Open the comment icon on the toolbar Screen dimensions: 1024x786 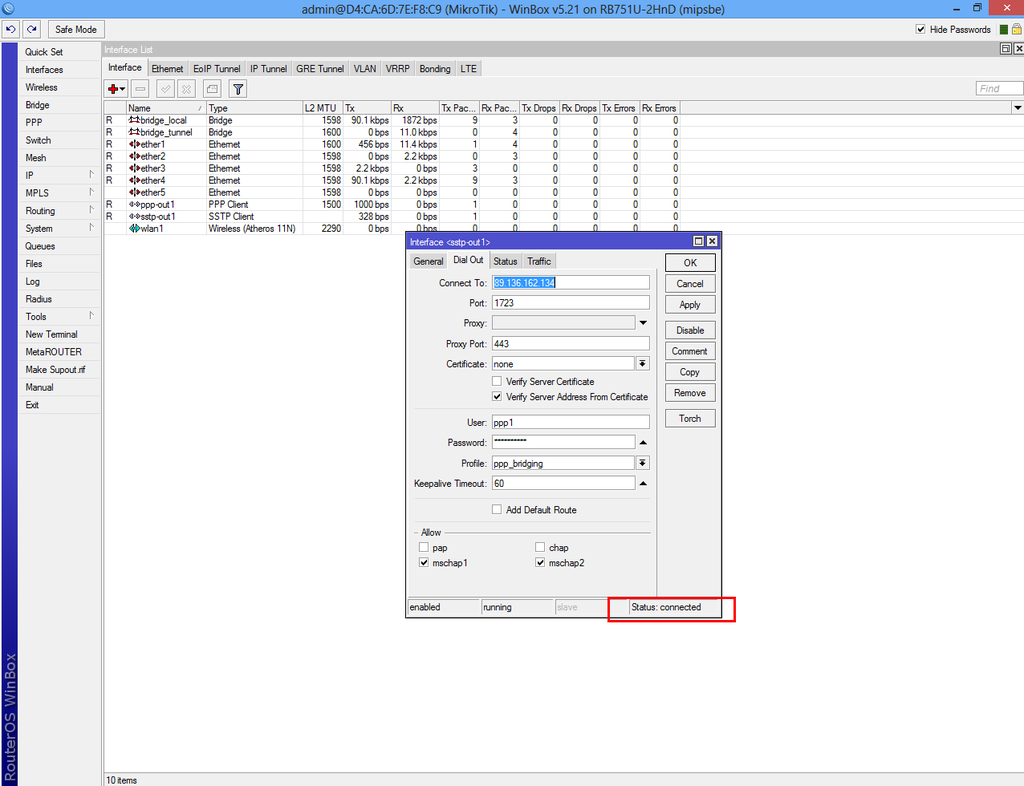(x=211, y=89)
